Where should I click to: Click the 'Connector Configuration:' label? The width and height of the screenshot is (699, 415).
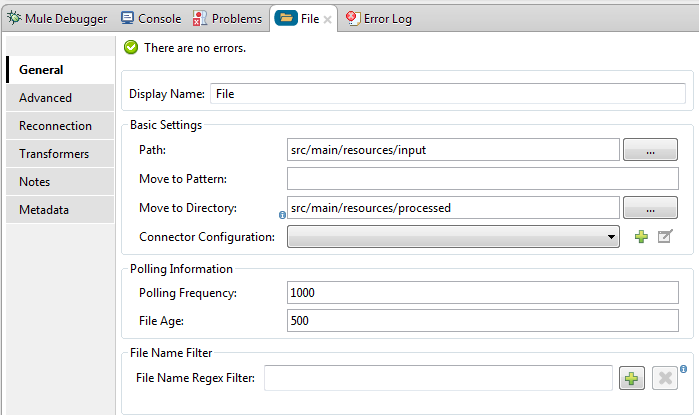click(207, 237)
